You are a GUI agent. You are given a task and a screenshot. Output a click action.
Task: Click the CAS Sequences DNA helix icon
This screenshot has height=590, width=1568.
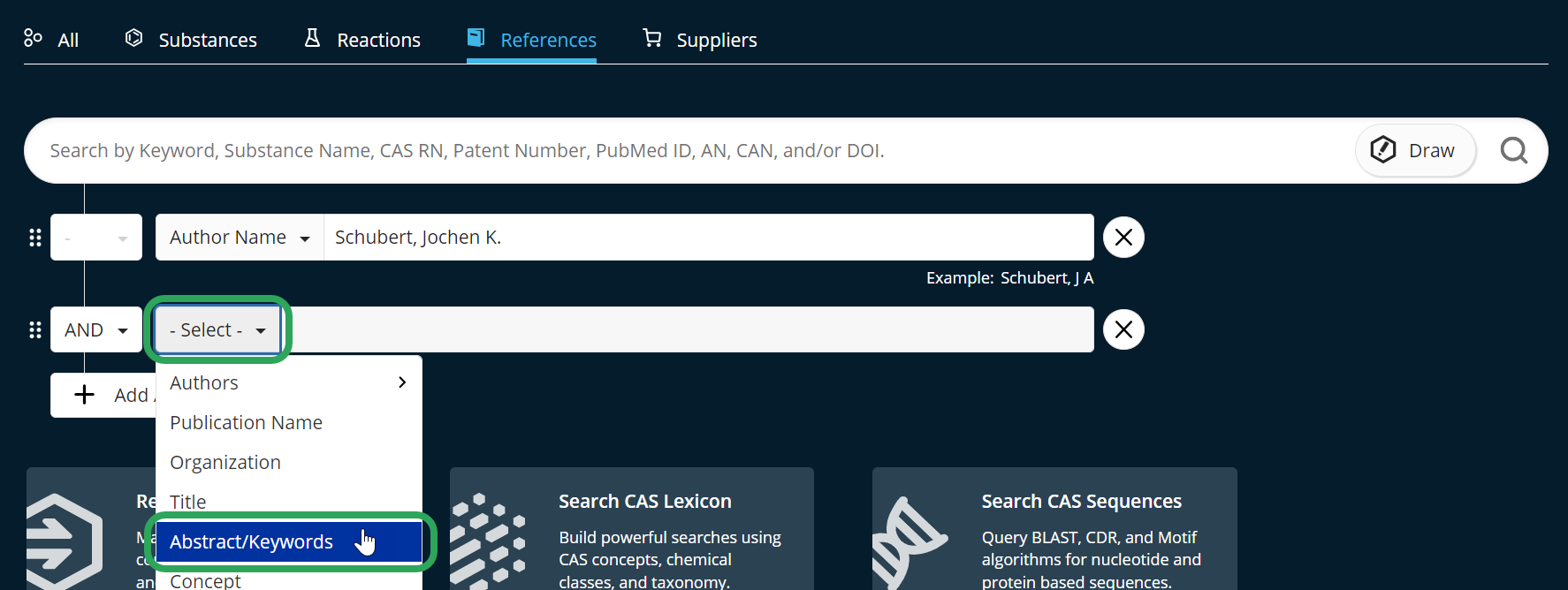[x=910, y=542]
